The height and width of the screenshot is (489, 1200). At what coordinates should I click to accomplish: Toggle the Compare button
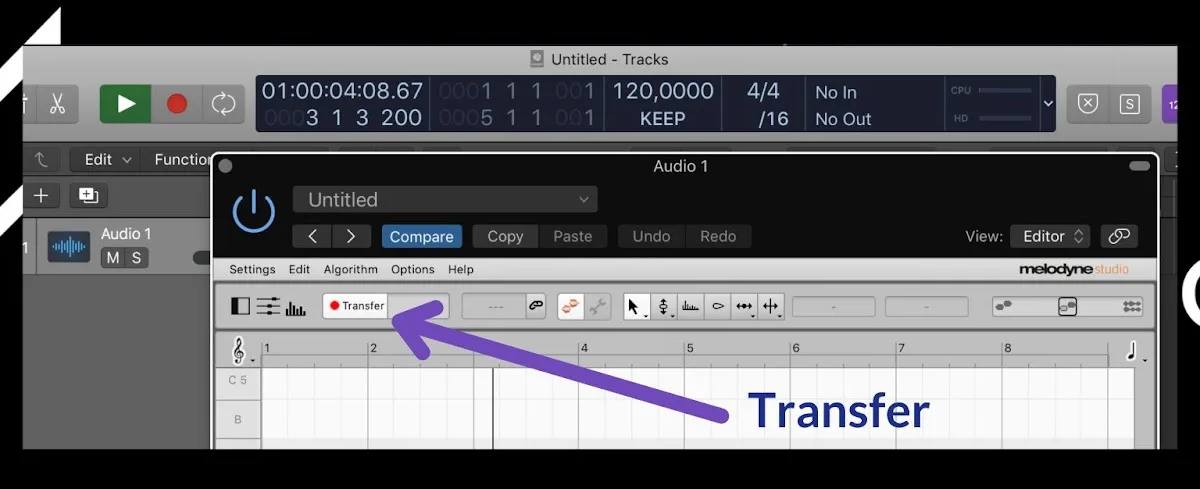click(x=421, y=237)
